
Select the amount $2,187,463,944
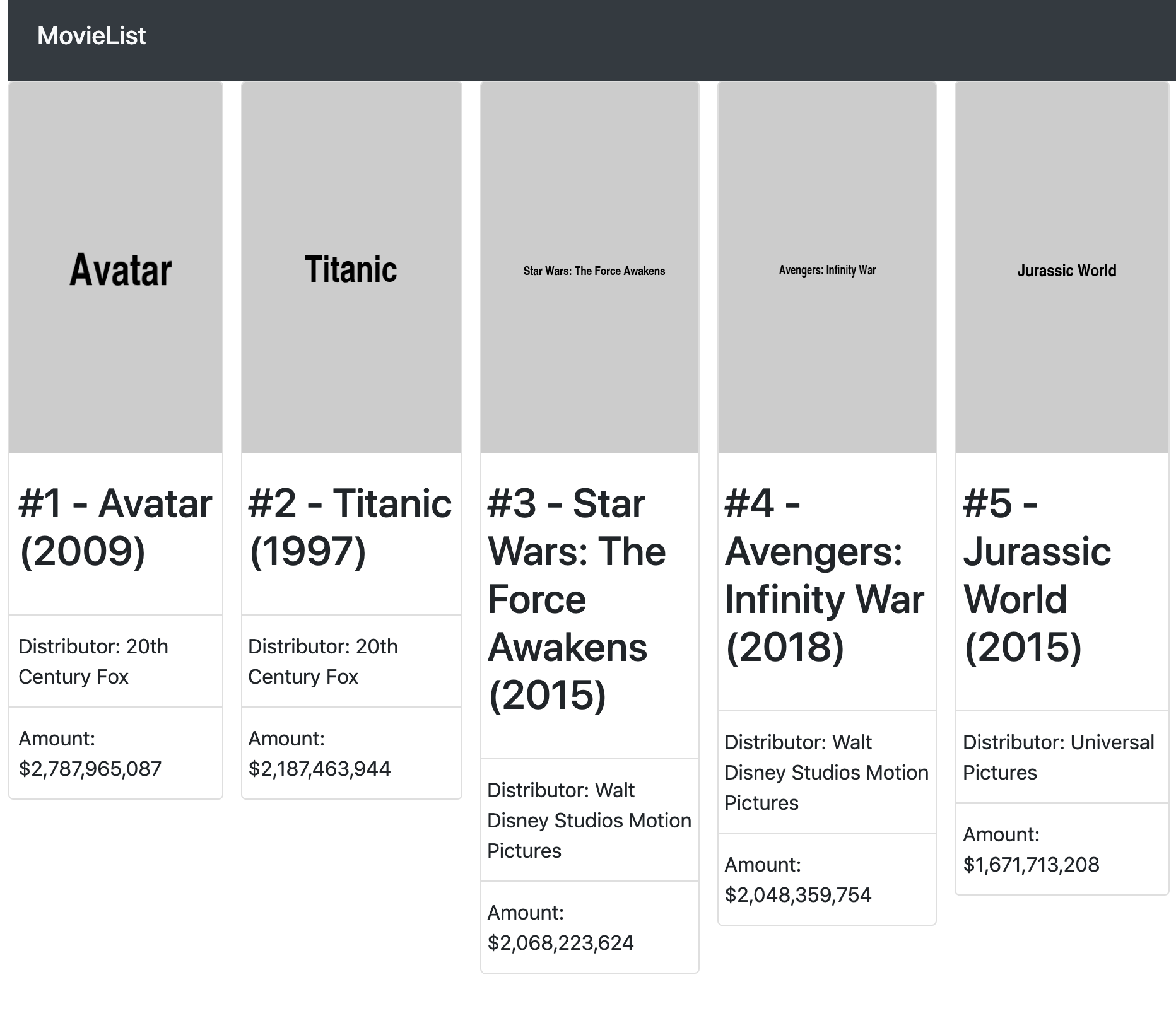click(319, 769)
